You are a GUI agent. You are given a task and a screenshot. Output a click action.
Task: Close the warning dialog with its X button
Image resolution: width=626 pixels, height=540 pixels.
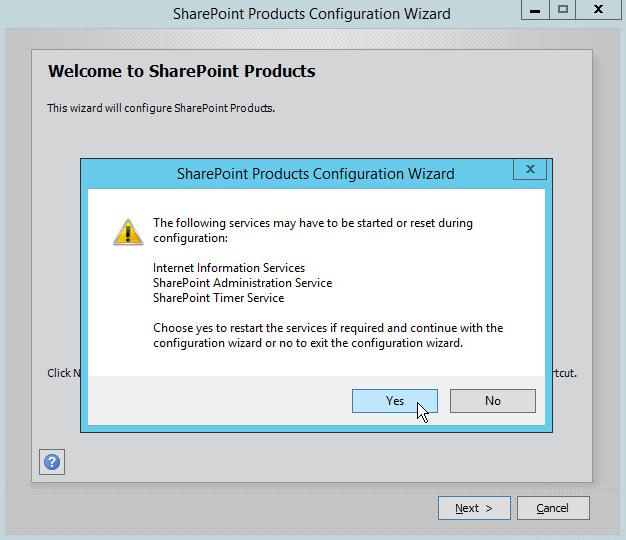529,170
